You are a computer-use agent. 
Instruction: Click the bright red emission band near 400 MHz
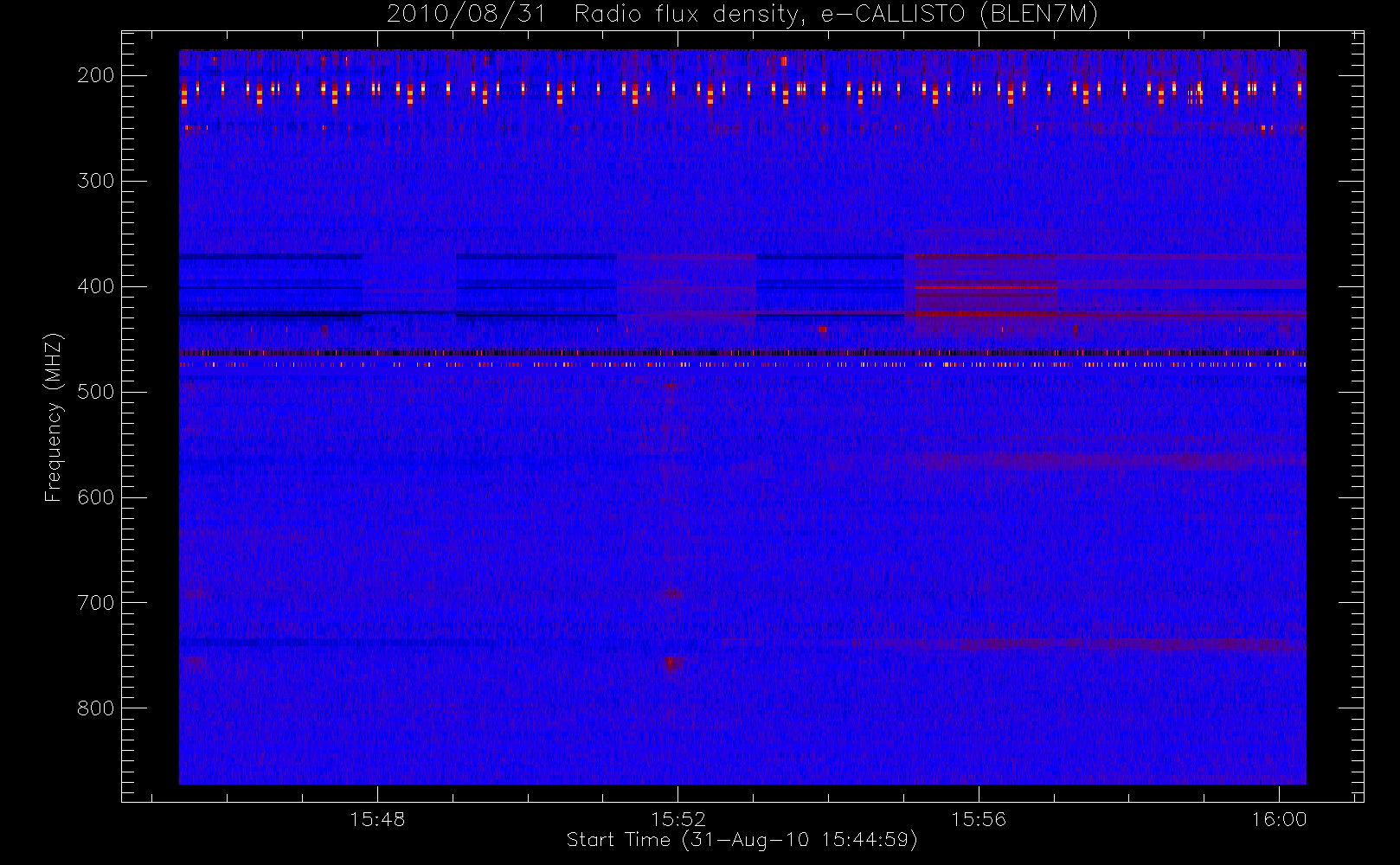point(986,289)
